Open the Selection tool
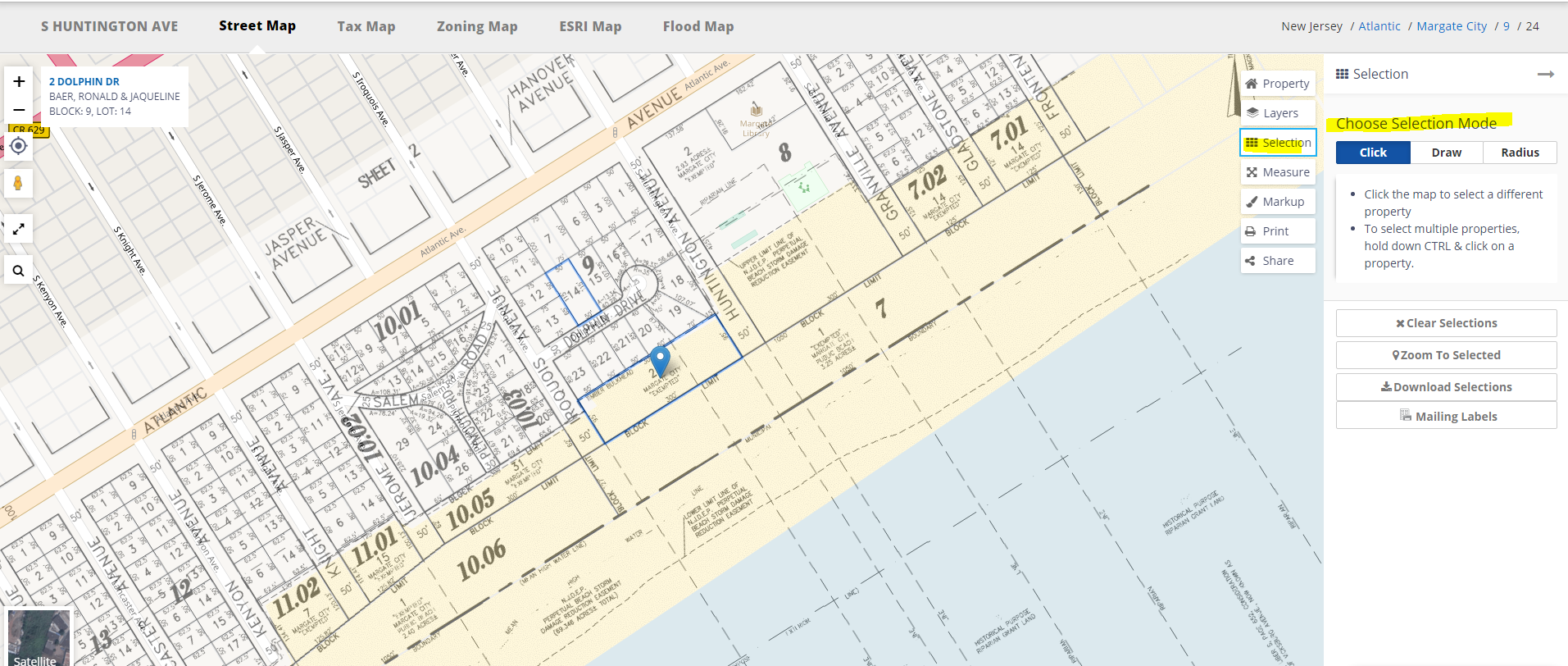The height and width of the screenshot is (666, 1568). [x=1278, y=143]
